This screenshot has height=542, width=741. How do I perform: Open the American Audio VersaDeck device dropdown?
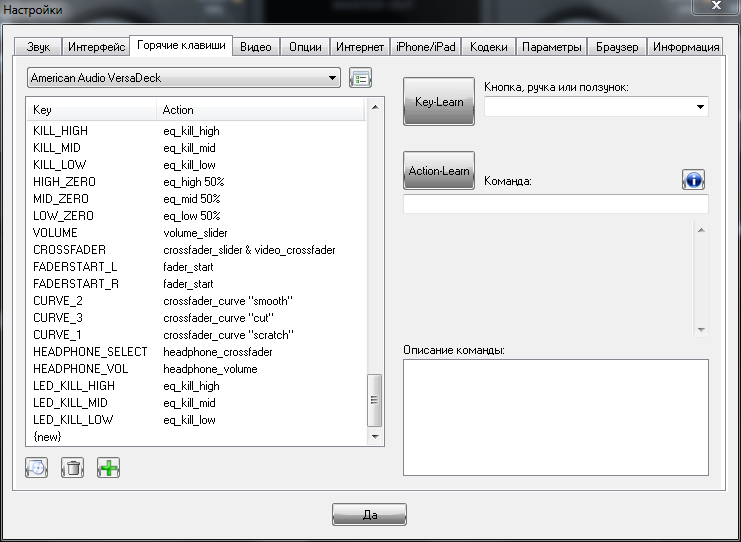click(x=184, y=78)
